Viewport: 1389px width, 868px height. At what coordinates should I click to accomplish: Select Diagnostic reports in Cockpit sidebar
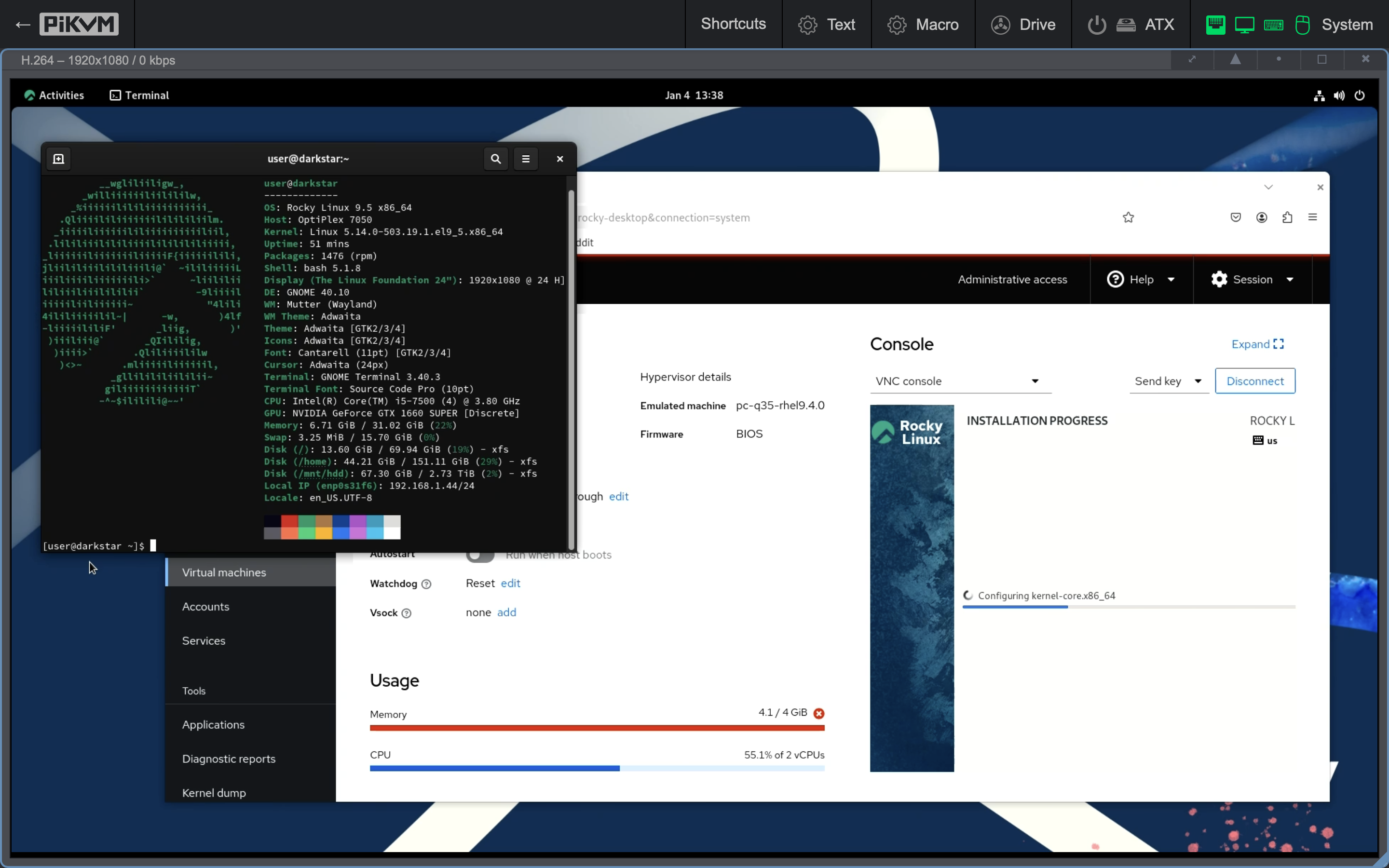tap(251, 759)
